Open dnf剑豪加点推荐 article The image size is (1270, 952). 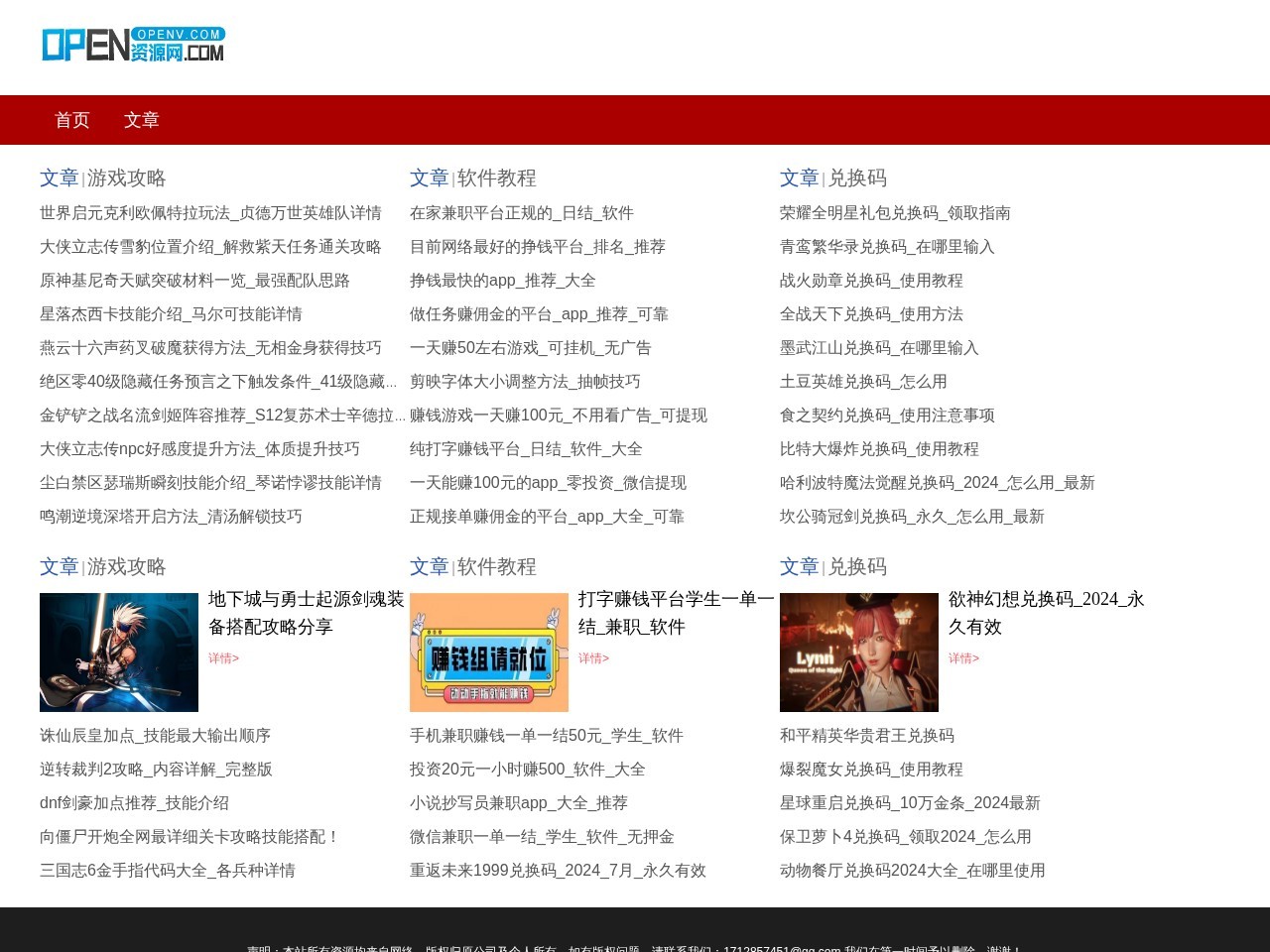[x=134, y=803]
